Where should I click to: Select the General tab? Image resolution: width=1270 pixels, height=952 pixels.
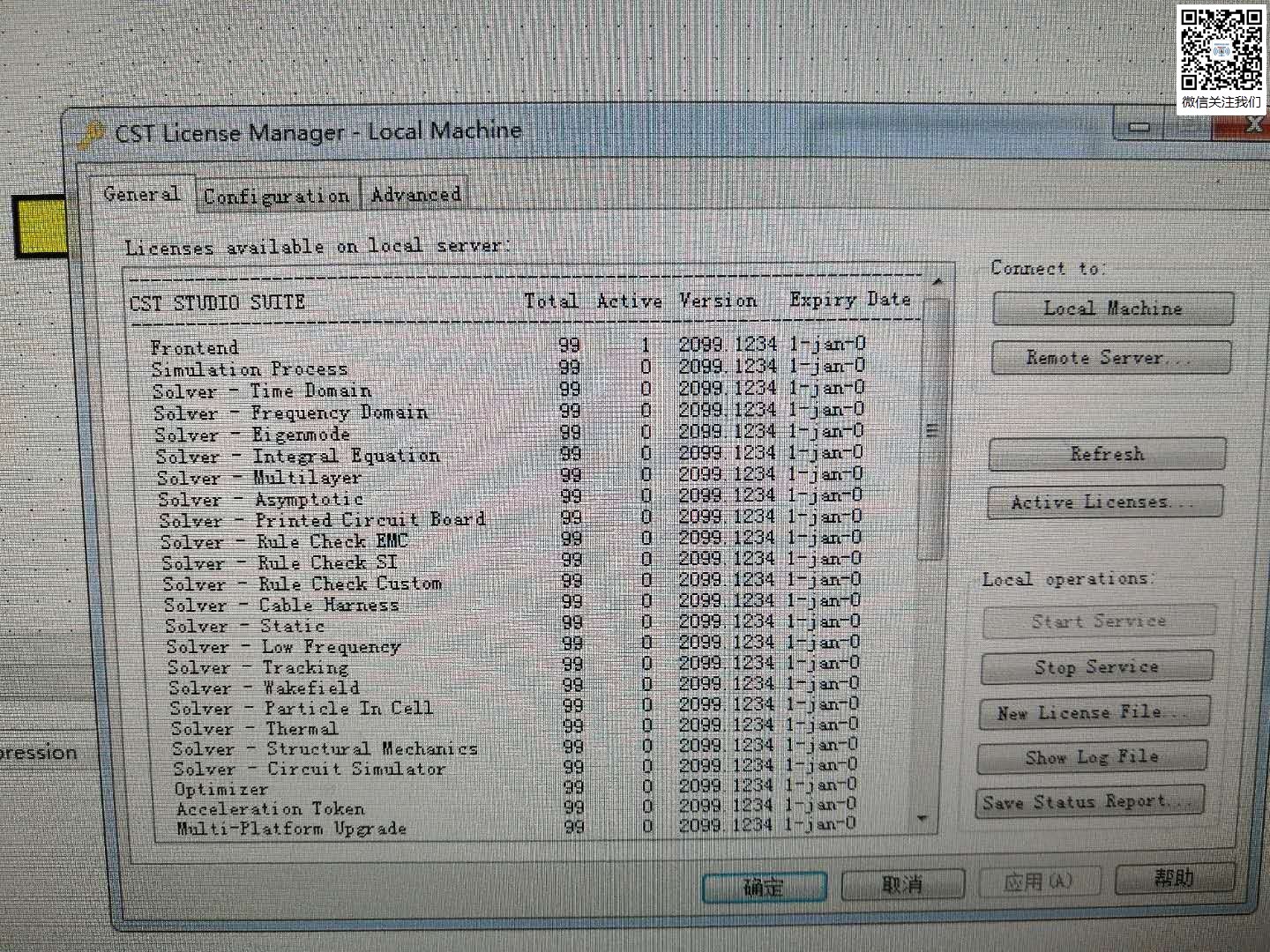[x=141, y=193]
